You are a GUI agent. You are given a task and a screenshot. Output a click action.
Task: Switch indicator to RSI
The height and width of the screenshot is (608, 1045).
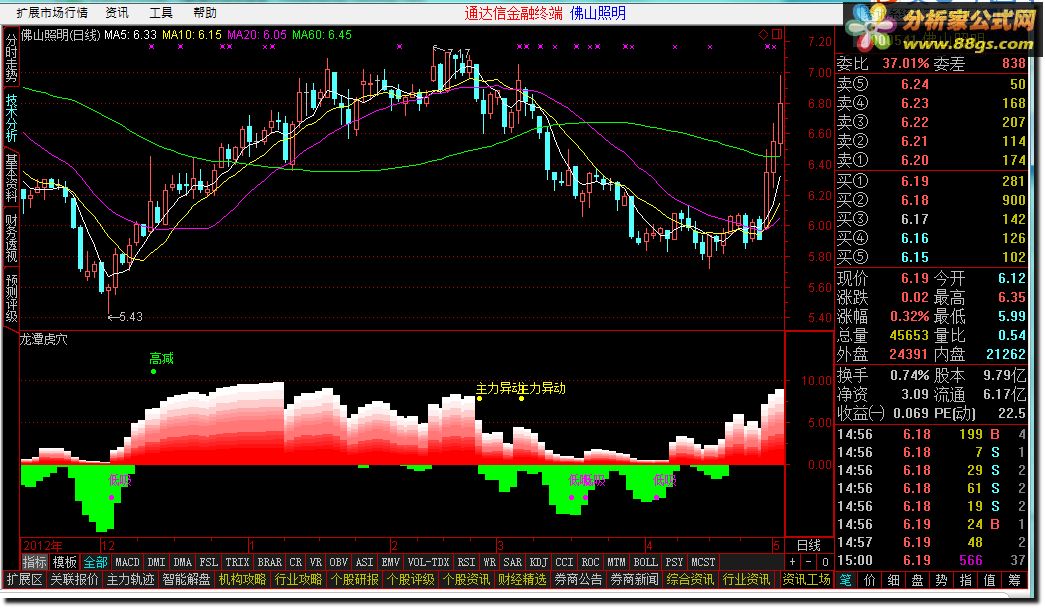[x=467, y=562]
